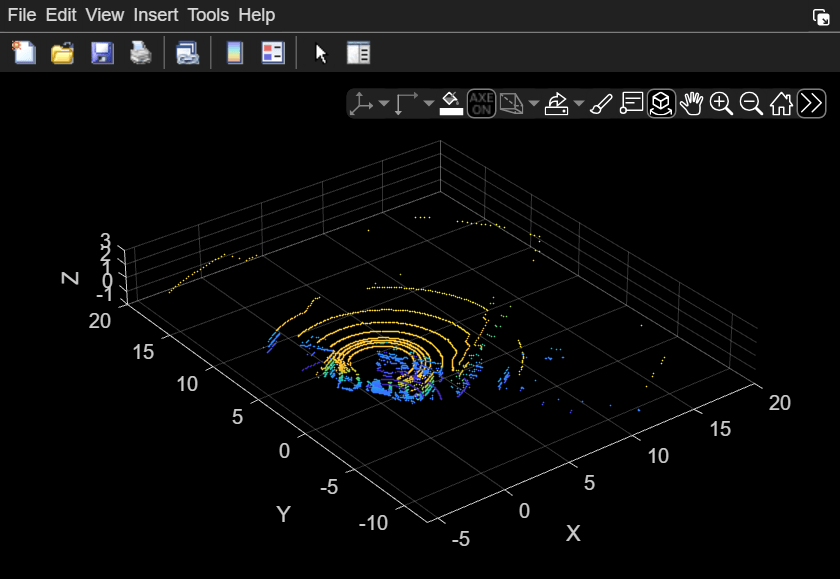Click the background color fill bucket
The height and width of the screenshot is (579, 840).
(451, 103)
